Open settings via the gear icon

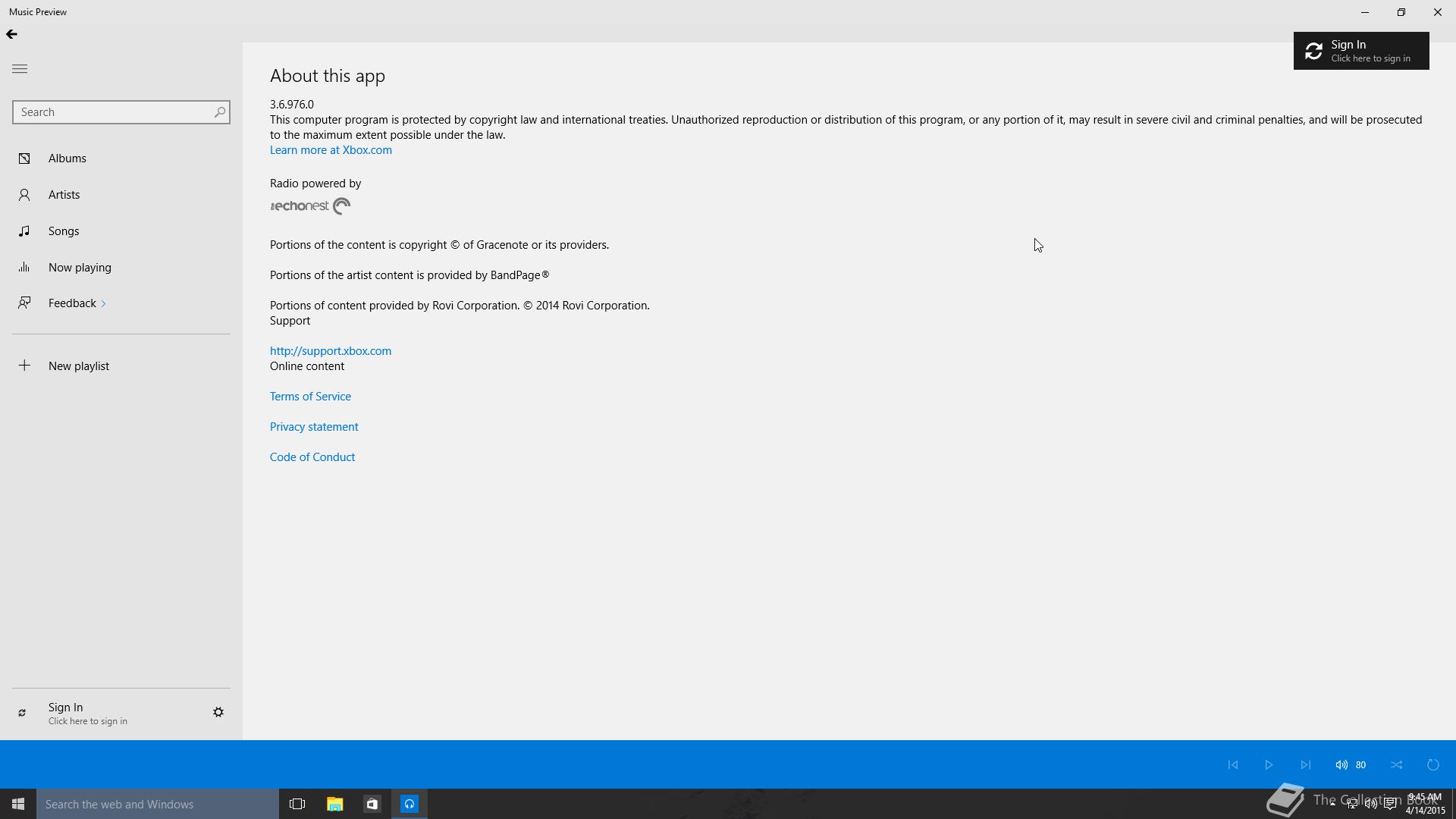tap(218, 712)
